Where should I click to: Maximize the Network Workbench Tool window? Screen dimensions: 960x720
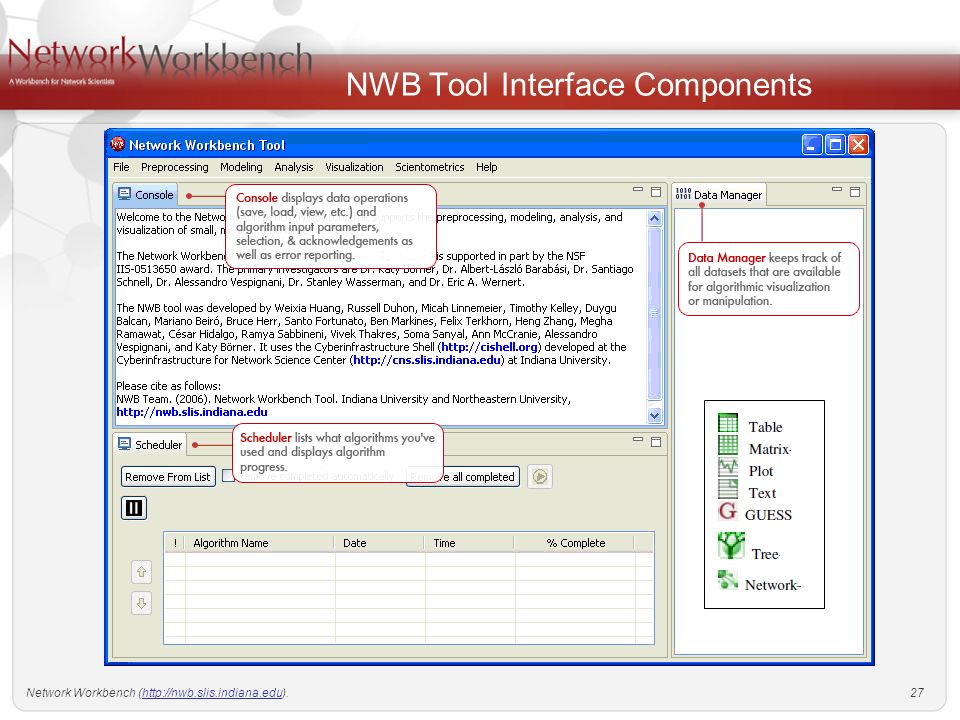click(x=835, y=144)
